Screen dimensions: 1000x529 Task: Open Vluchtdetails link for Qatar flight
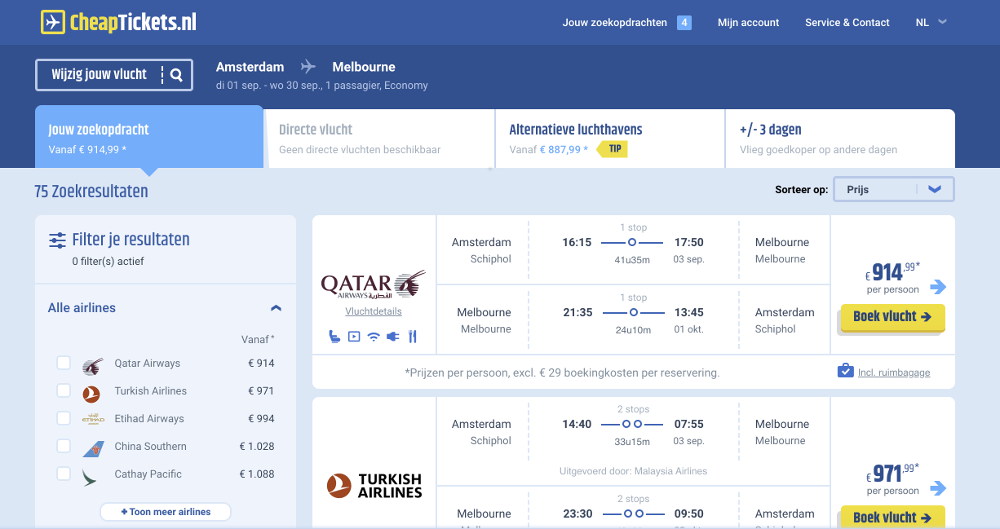point(373,311)
